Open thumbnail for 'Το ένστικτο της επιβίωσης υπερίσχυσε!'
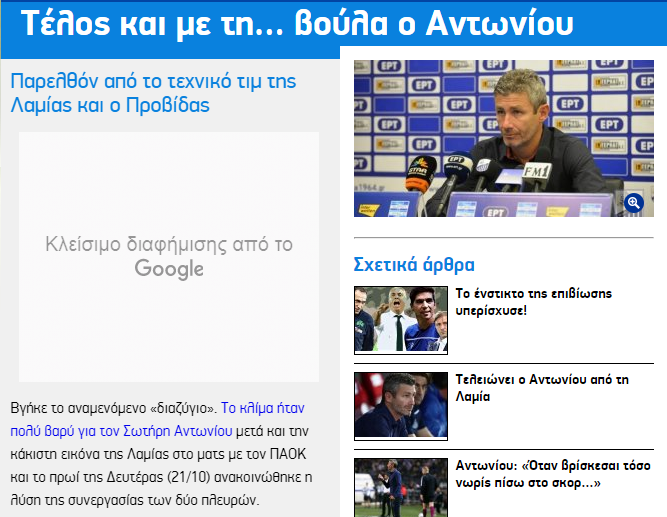 pos(401,320)
